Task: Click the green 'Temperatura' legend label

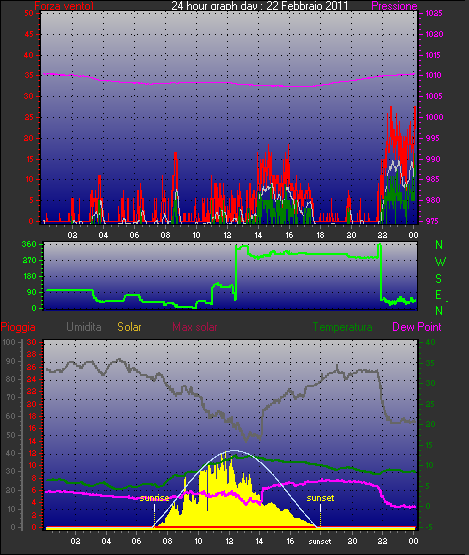Action: [342, 327]
